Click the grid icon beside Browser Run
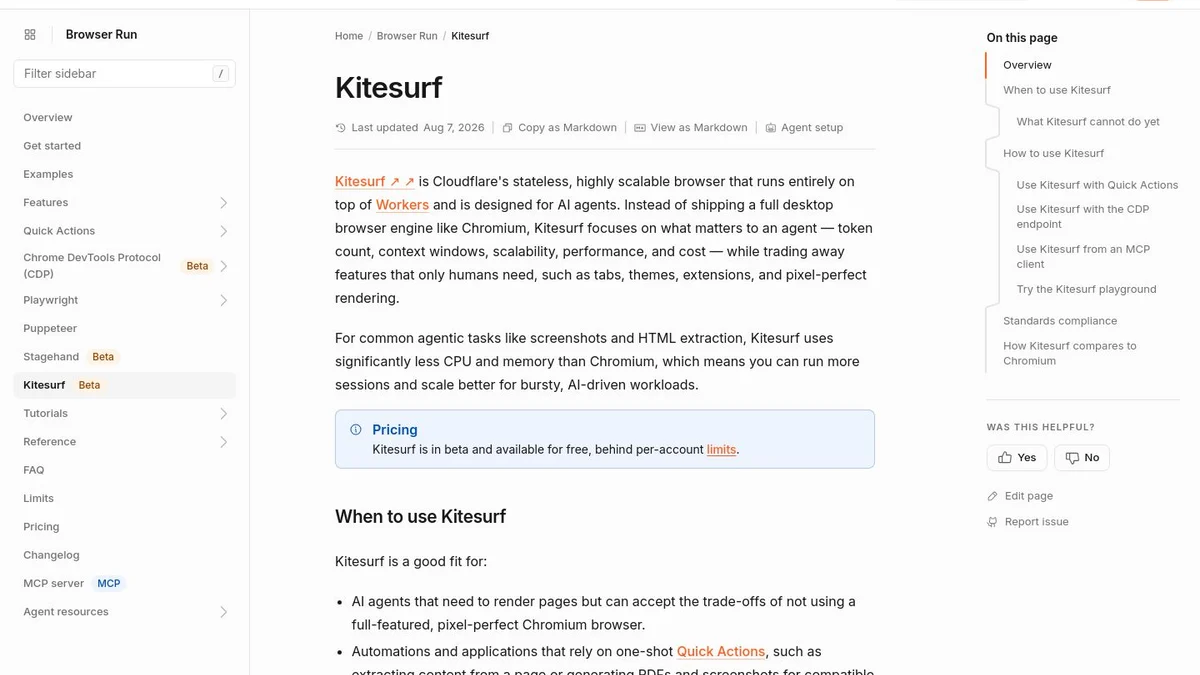Image resolution: width=1200 pixels, height=675 pixels. click(x=30, y=35)
